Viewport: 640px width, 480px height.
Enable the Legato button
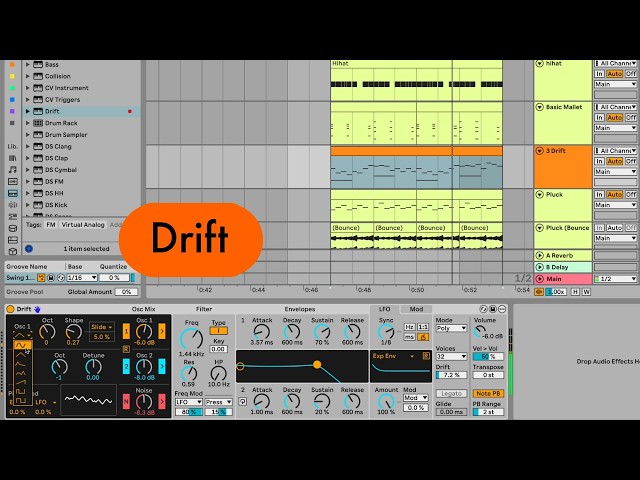(x=451, y=393)
